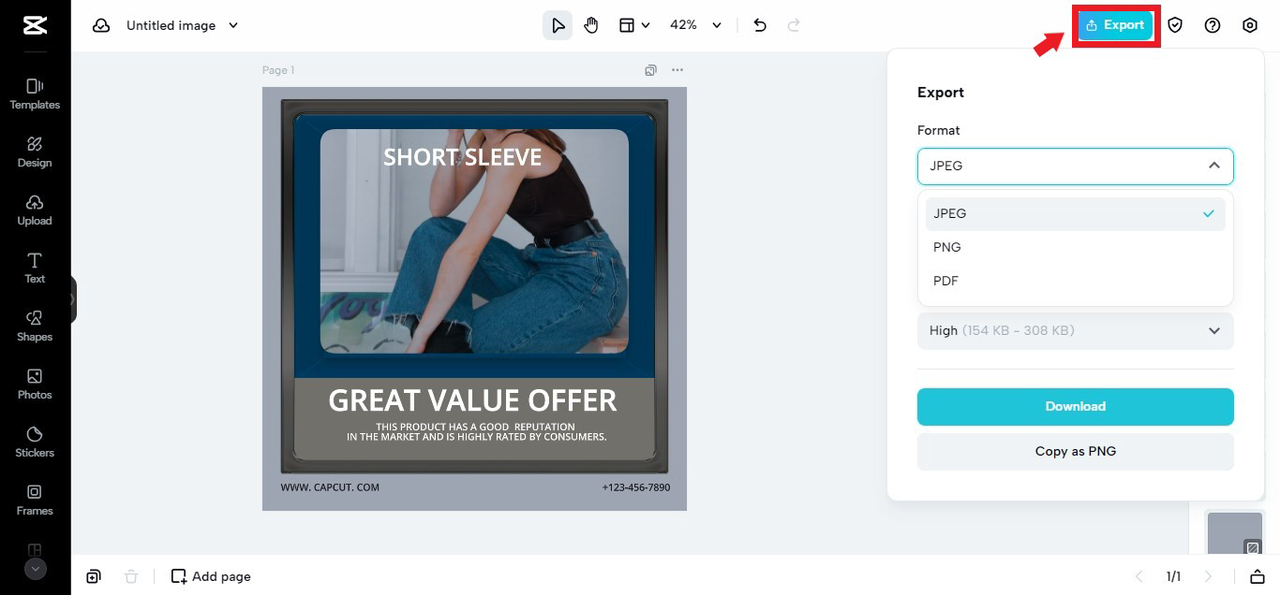Select the pointer selection tool
1280x595 pixels.
click(558, 25)
